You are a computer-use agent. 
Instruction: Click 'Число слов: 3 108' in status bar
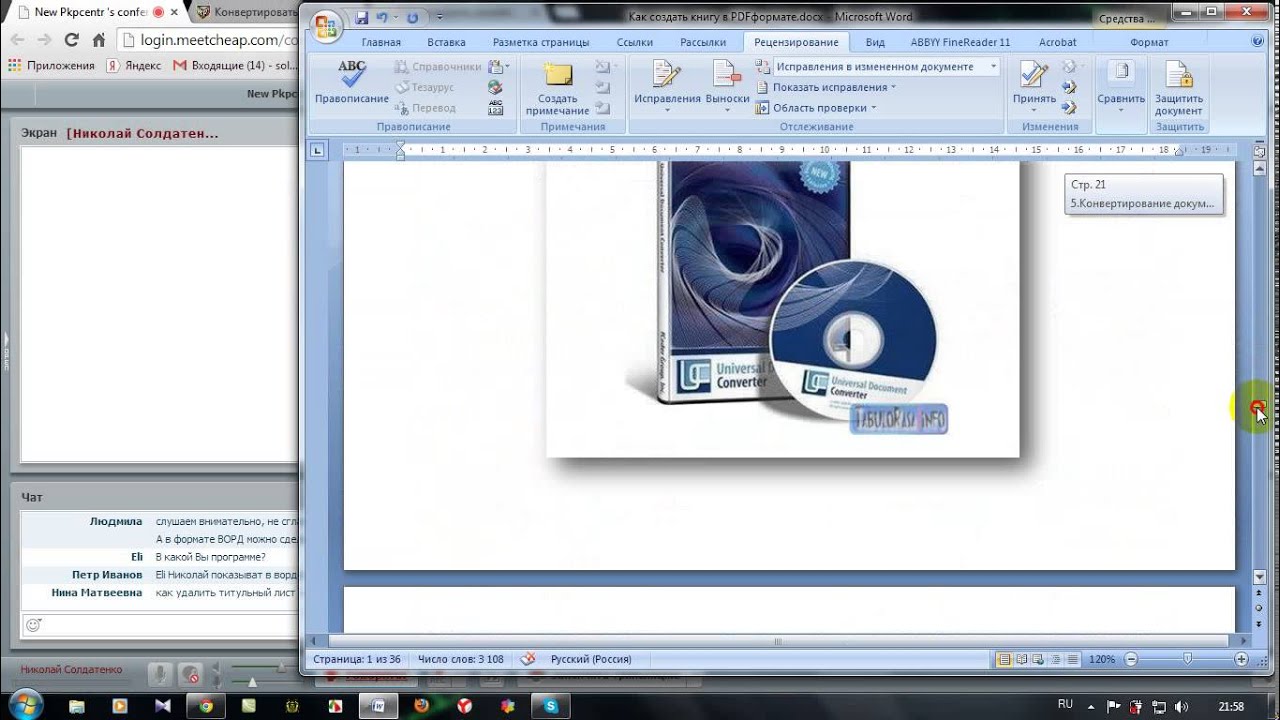coord(461,660)
